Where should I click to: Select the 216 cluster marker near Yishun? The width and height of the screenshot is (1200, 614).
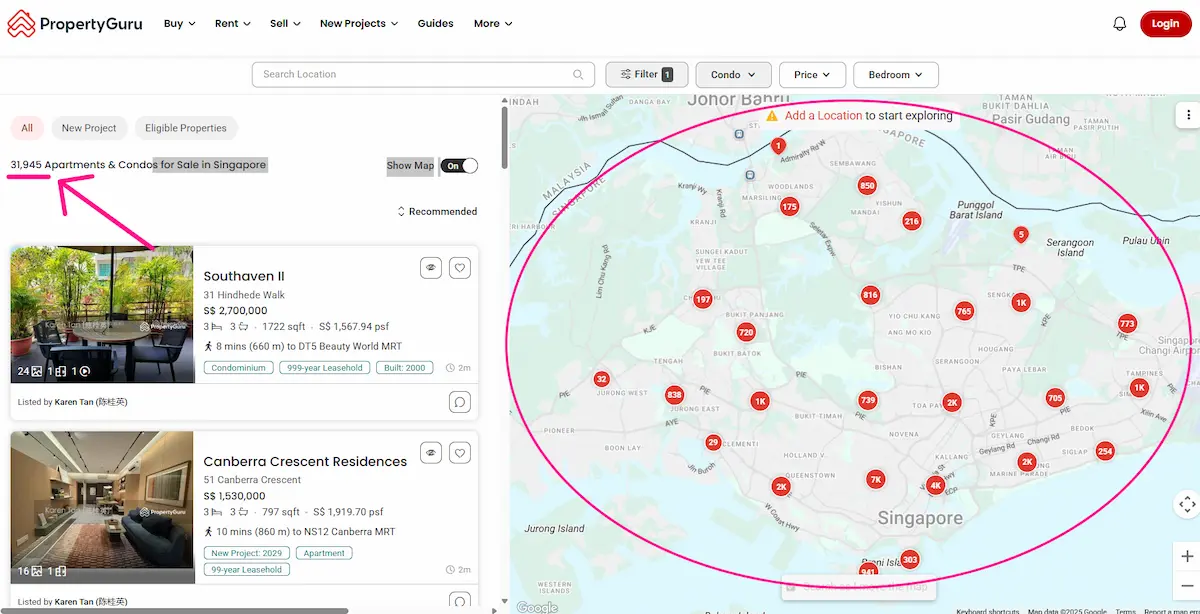click(x=911, y=221)
